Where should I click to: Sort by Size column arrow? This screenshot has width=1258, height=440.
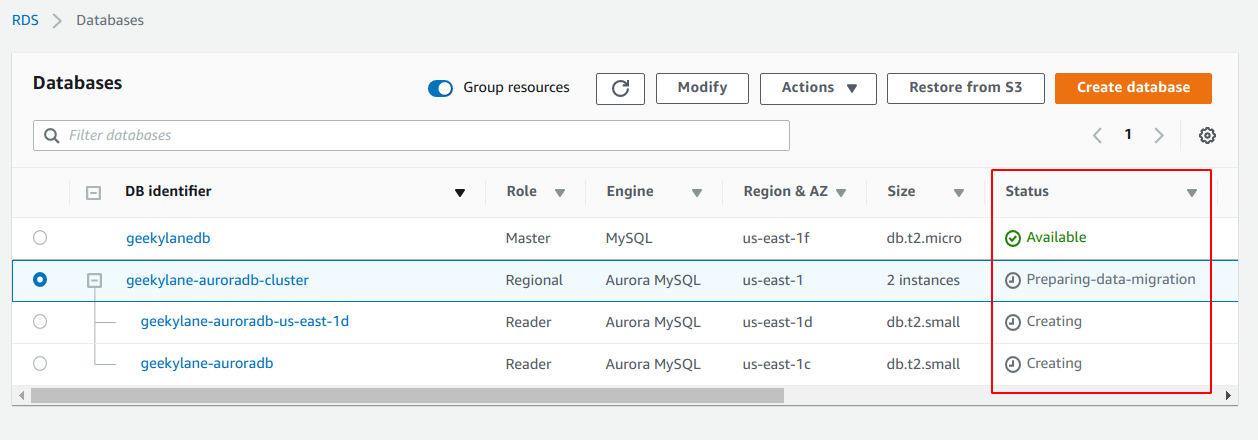pos(959,193)
